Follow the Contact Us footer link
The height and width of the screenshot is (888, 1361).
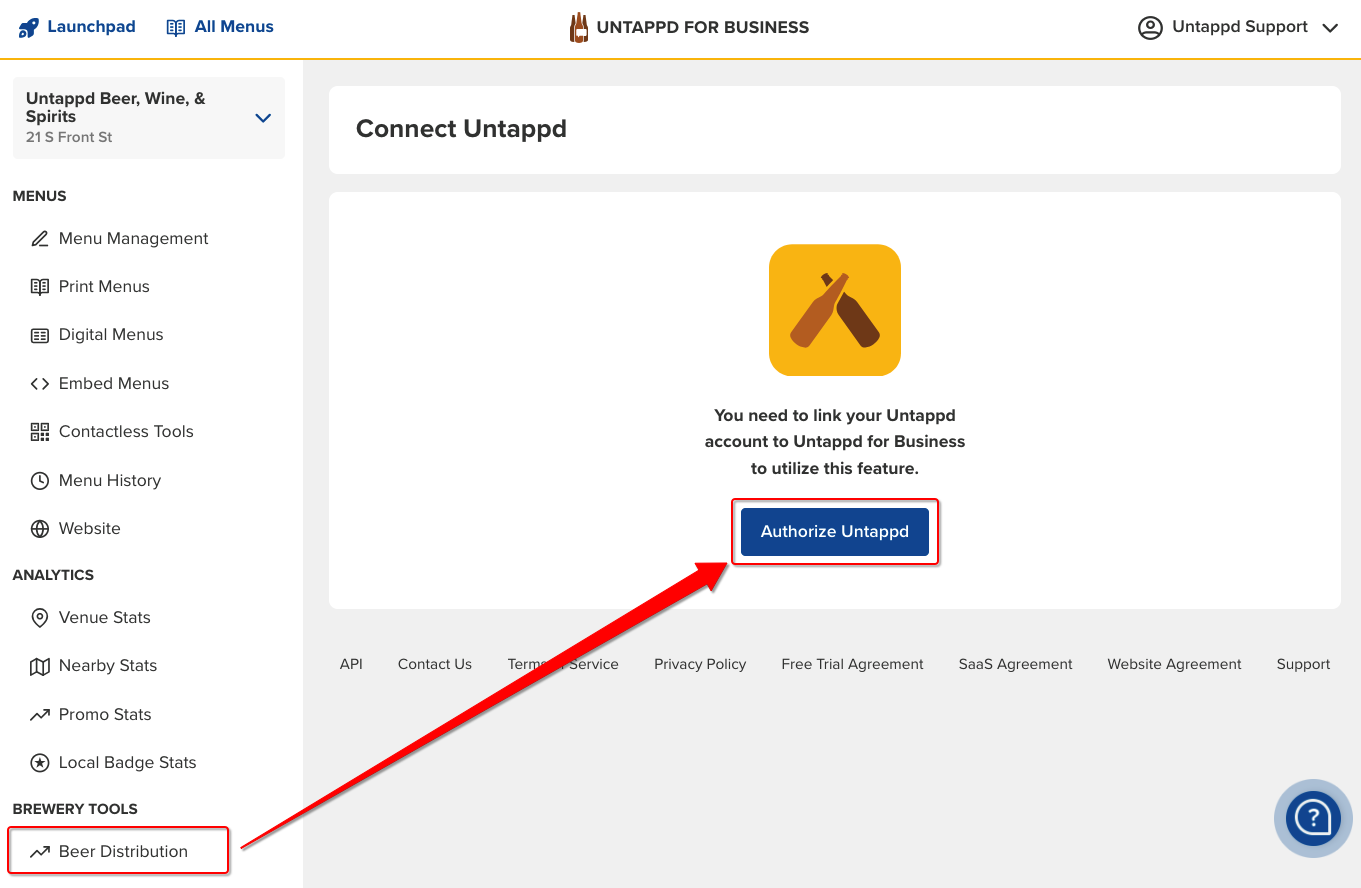tap(434, 664)
